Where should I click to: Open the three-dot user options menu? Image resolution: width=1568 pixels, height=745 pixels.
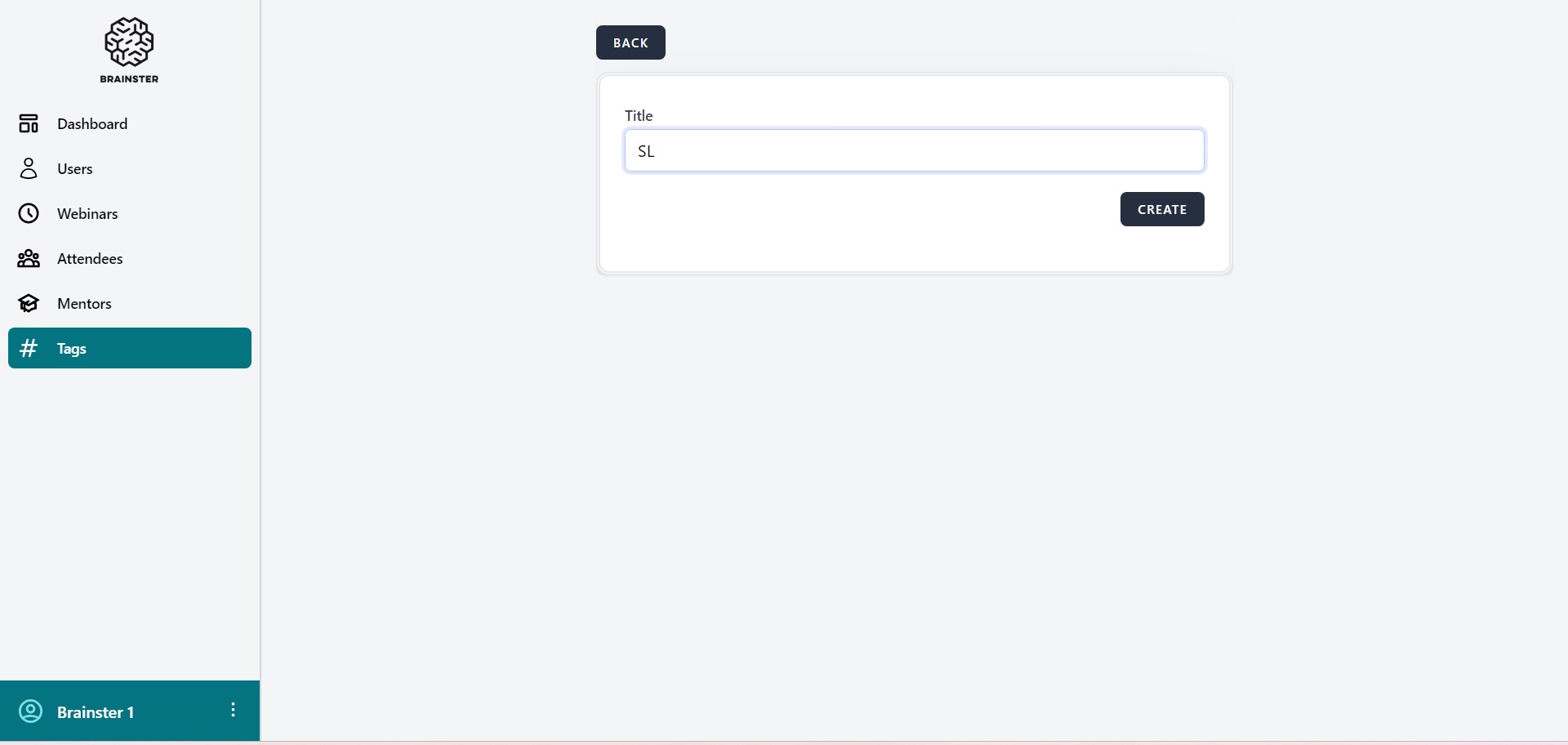(x=233, y=710)
